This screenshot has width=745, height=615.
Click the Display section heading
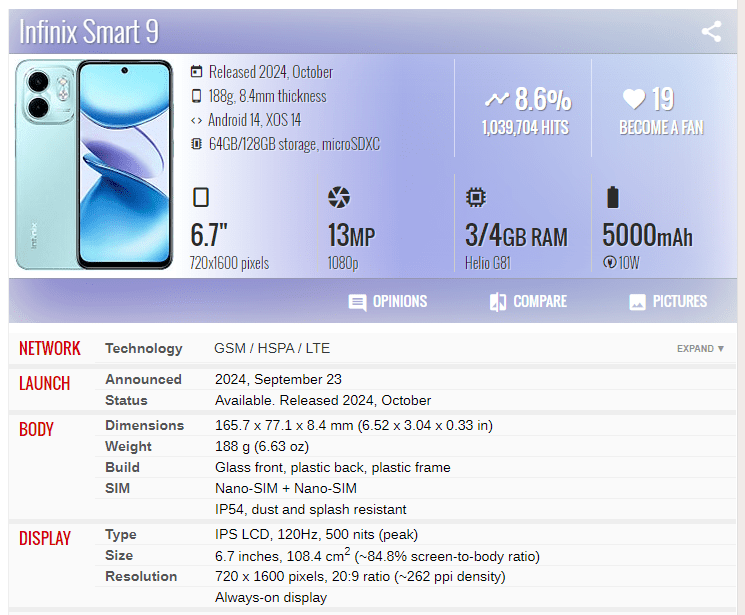point(45,538)
